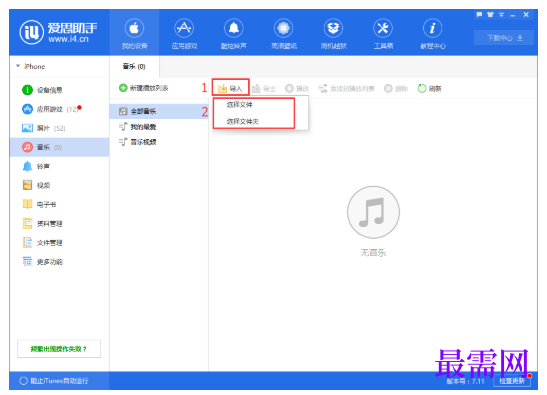547x395 pixels.
Task: Open the 高清壁纸 wallpapers icon
Action: [284, 33]
